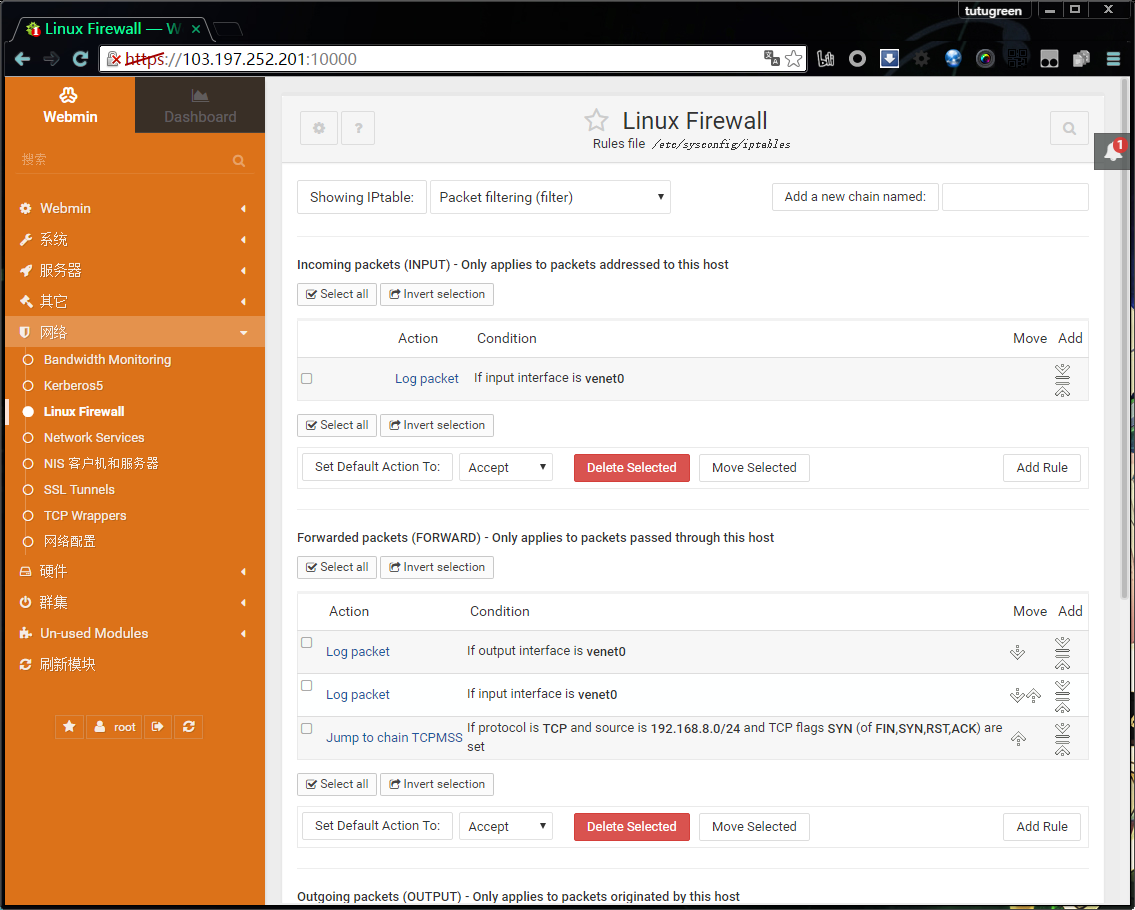Expand the 系统 sidebar category
Image resolution: width=1135 pixels, height=910 pixels.
[134, 240]
